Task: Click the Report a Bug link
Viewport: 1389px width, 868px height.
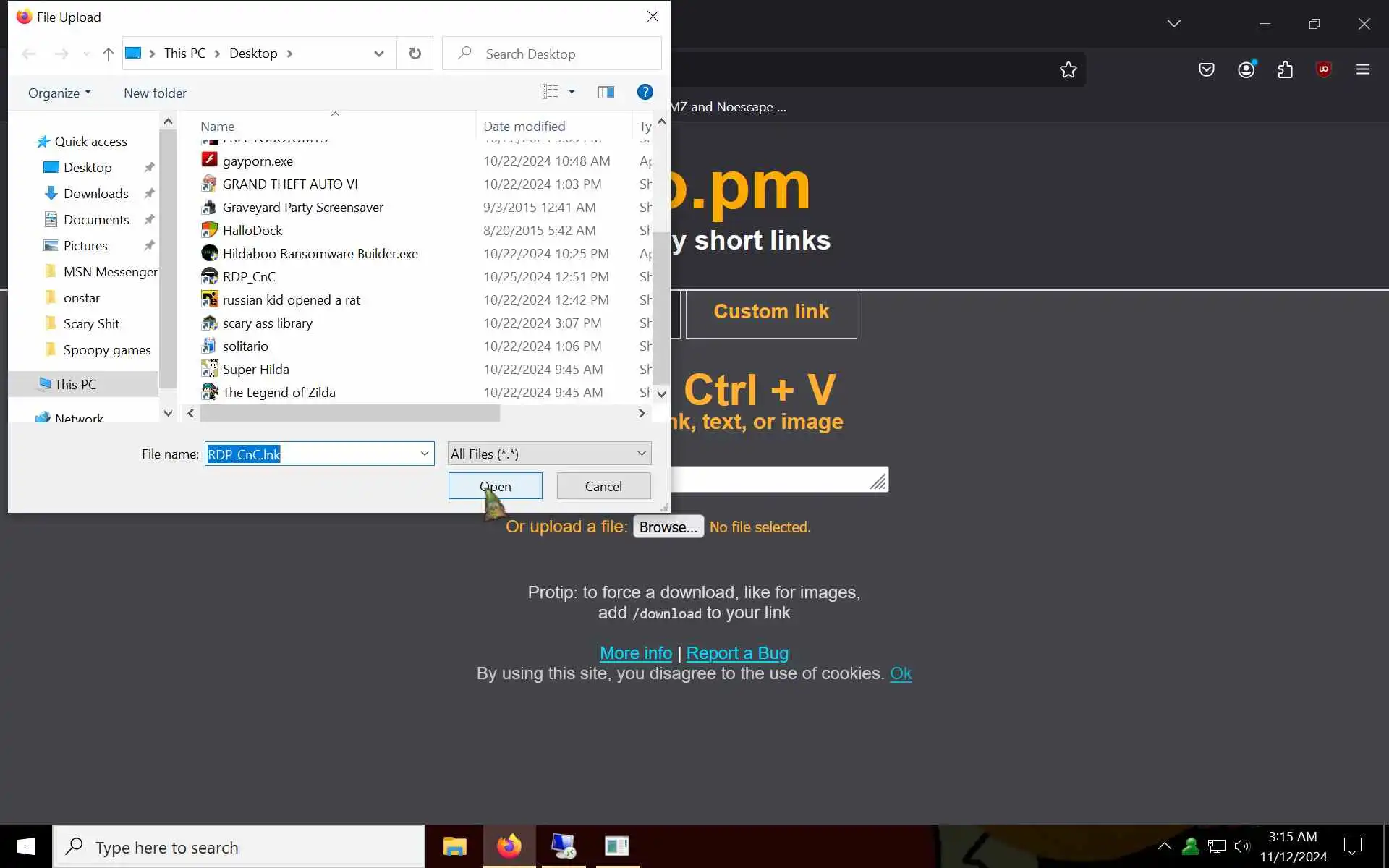Action: (x=736, y=653)
